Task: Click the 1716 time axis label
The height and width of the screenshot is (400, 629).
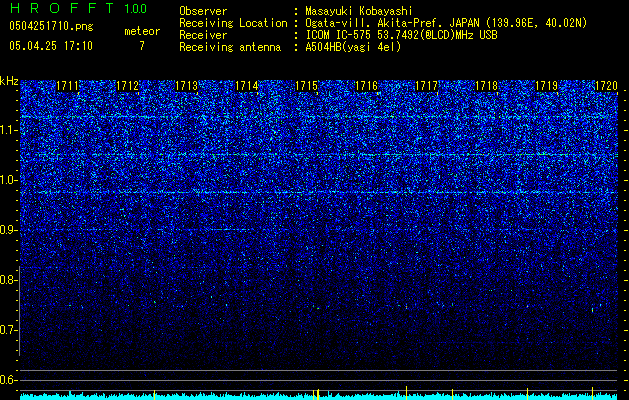Action: click(367, 86)
